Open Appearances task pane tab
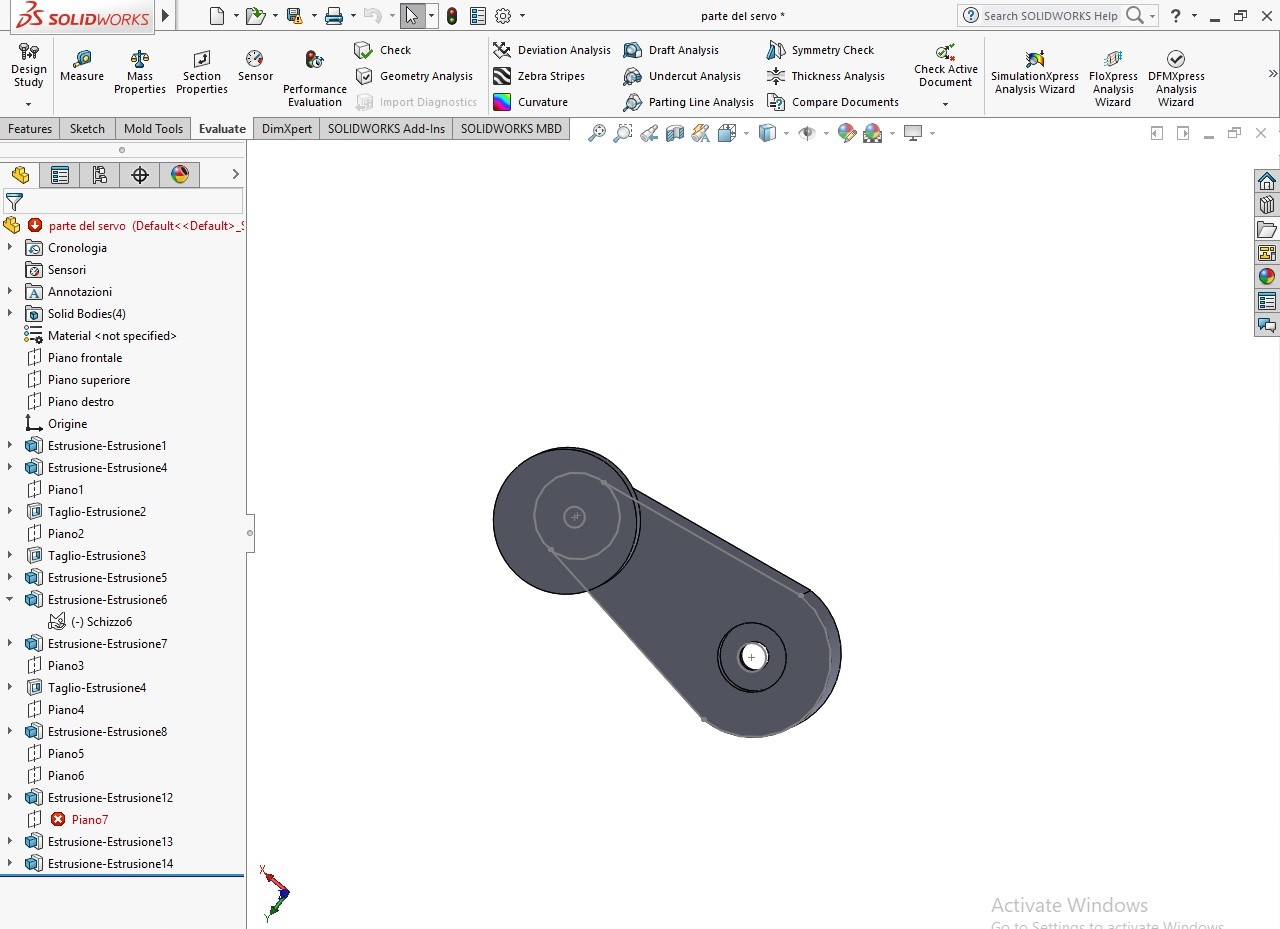 point(1267,277)
